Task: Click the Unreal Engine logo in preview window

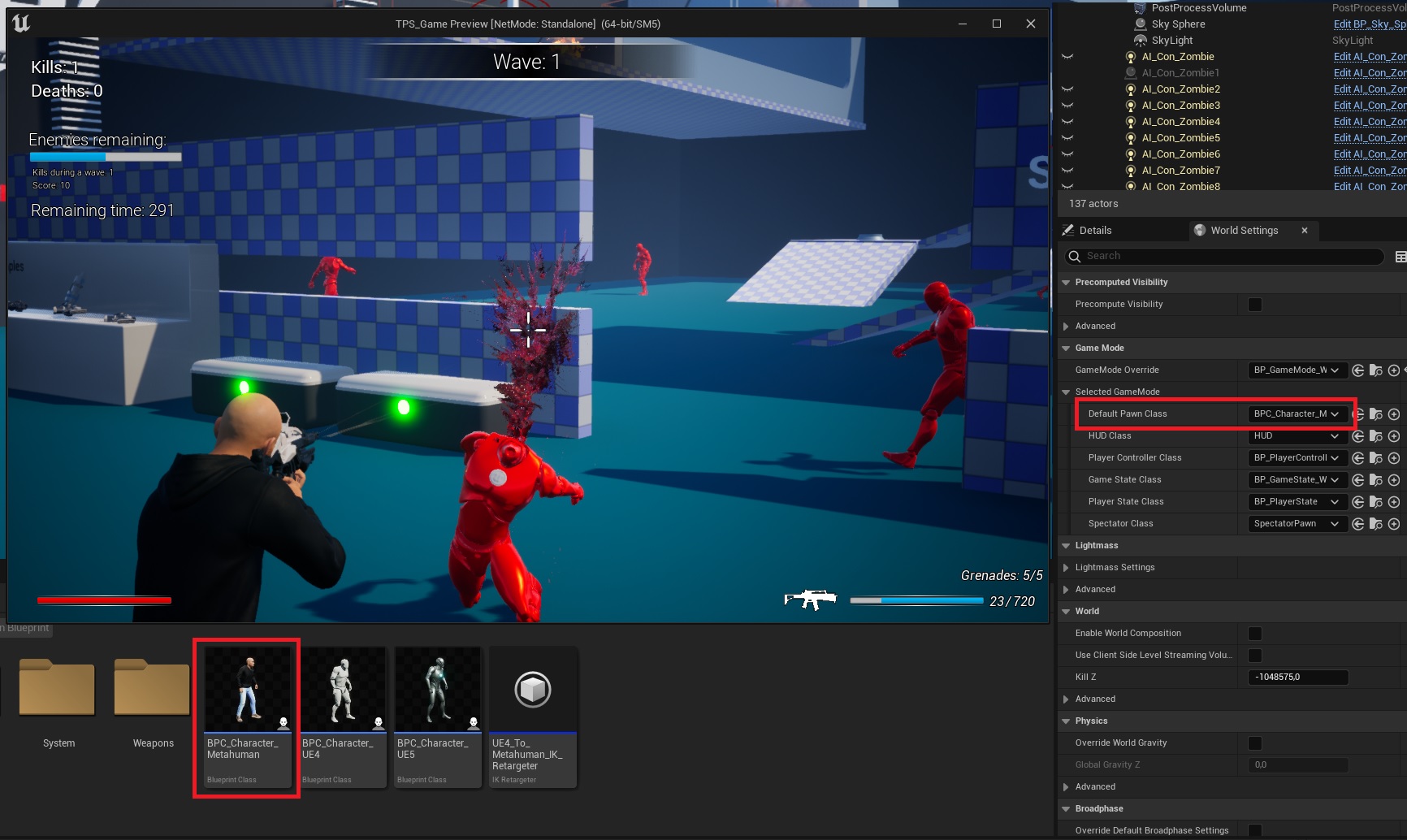Action: [x=21, y=24]
